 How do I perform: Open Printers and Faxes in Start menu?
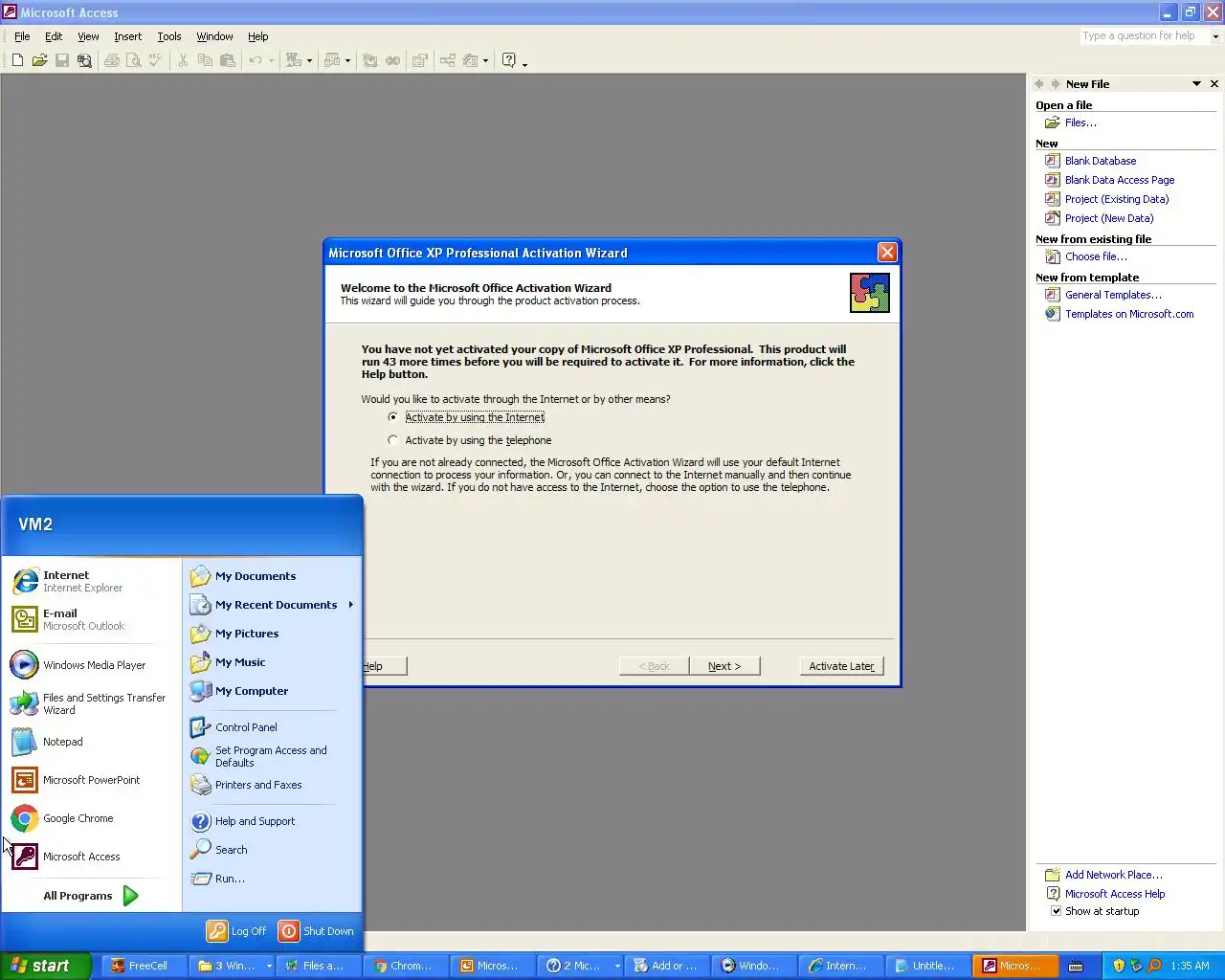click(258, 785)
